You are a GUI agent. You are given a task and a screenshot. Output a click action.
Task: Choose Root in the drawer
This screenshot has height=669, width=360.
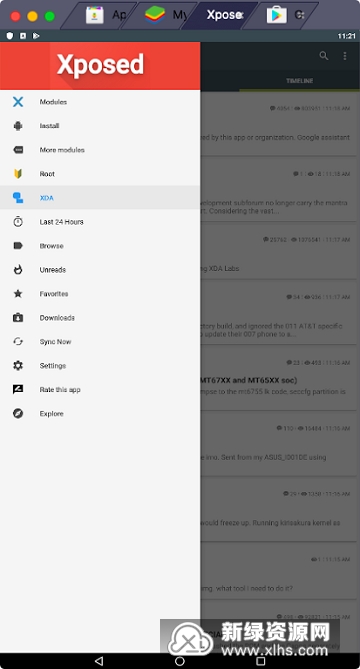click(100, 174)
